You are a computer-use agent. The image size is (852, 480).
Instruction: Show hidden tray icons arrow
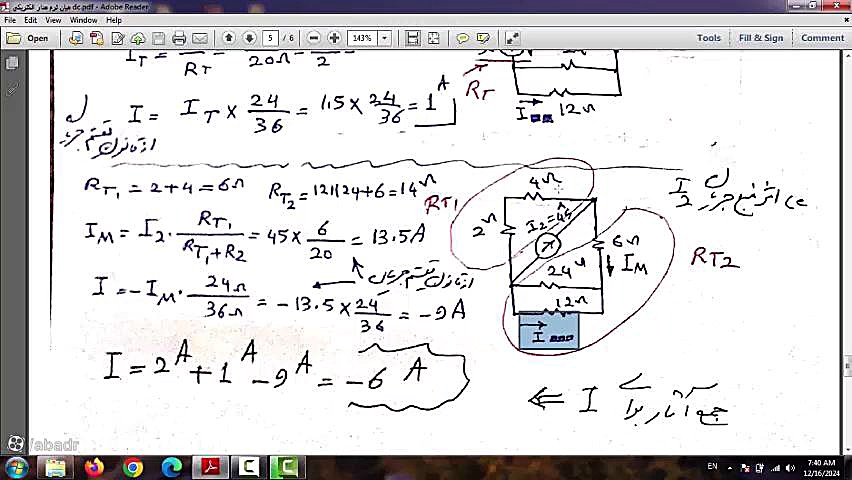click(730, 467)
